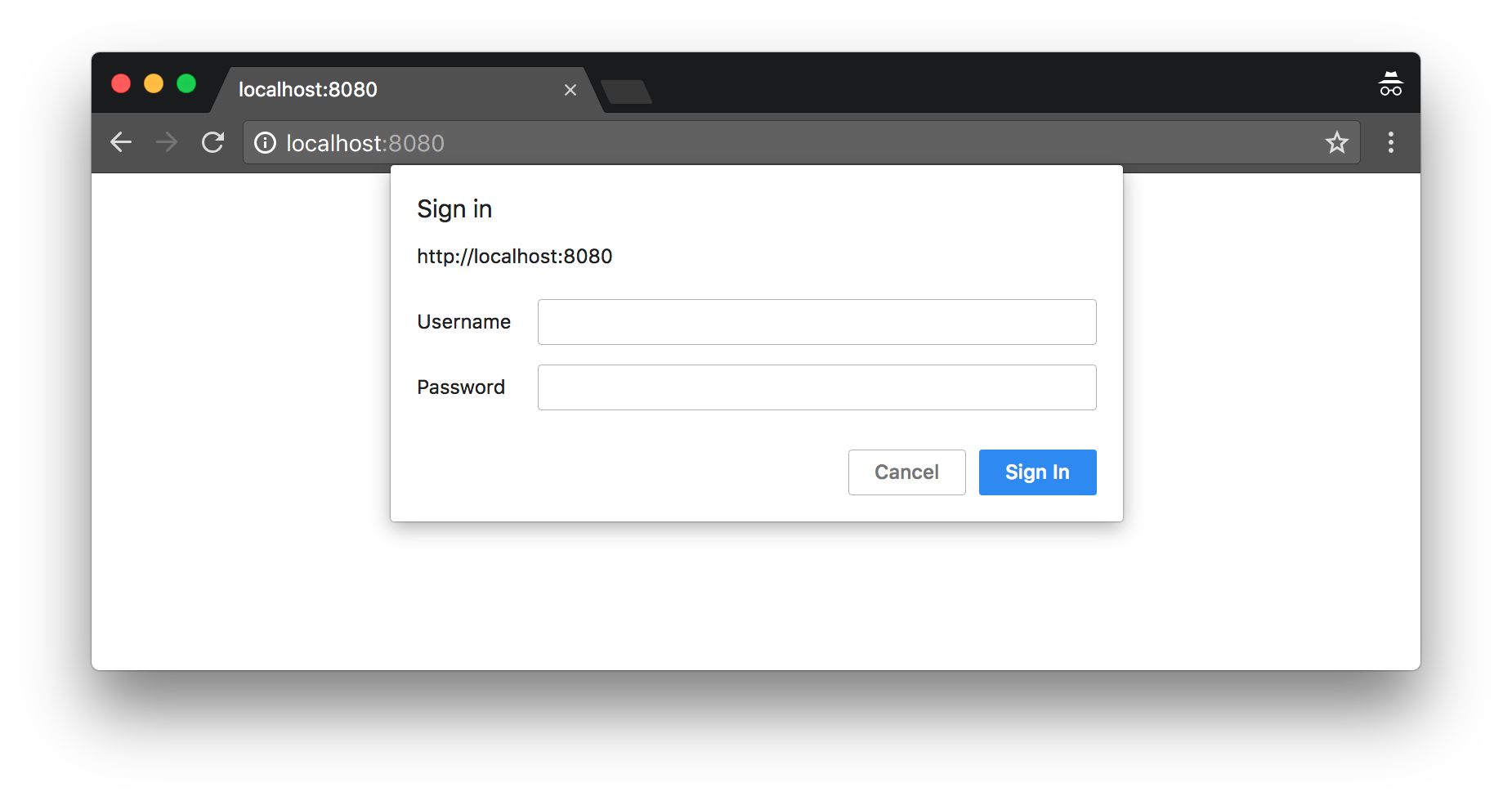
Task: Submit with the Sign In button
Action: click(1037, 472)
